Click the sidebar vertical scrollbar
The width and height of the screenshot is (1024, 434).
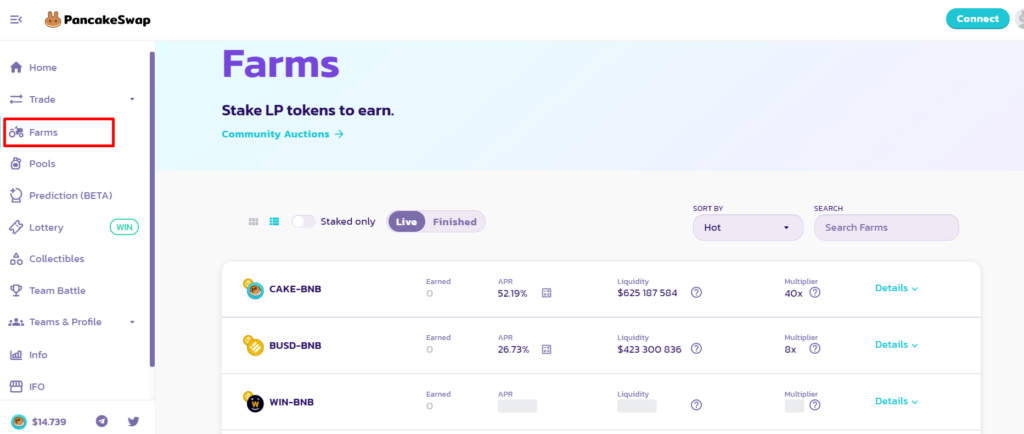click(152, 210)
